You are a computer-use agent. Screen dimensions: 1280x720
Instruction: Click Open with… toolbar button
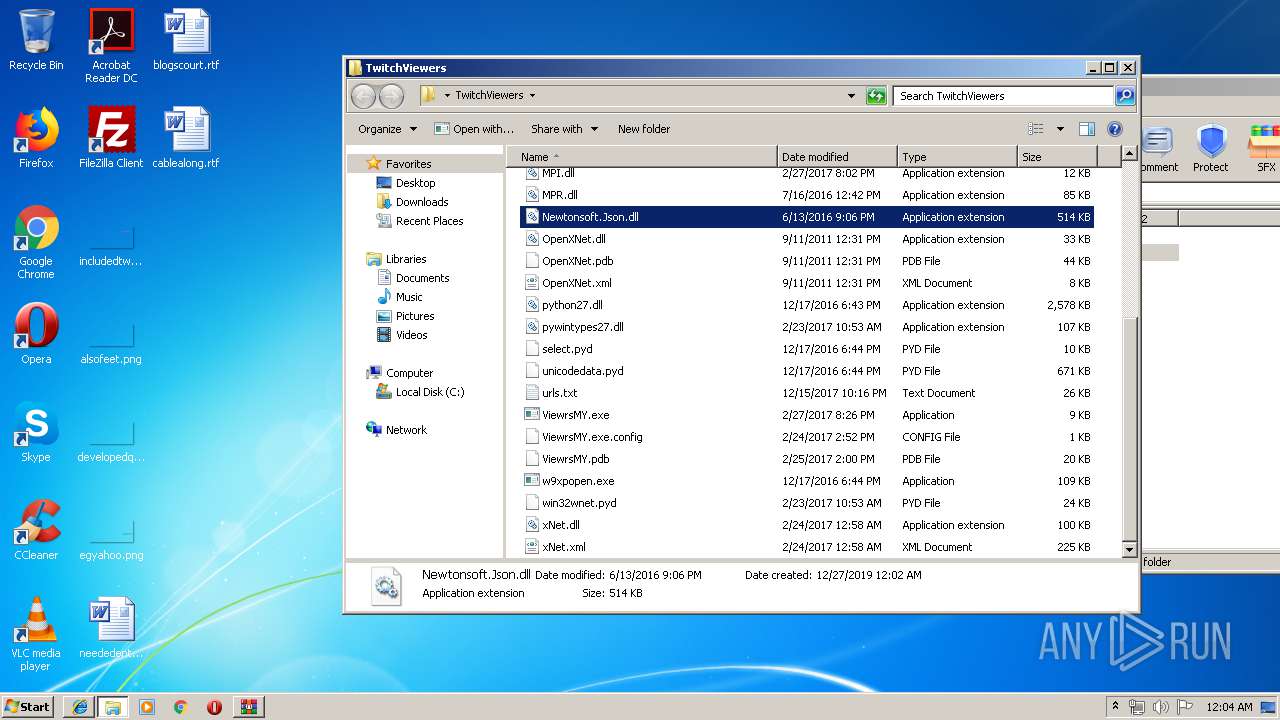coord(474,129)
